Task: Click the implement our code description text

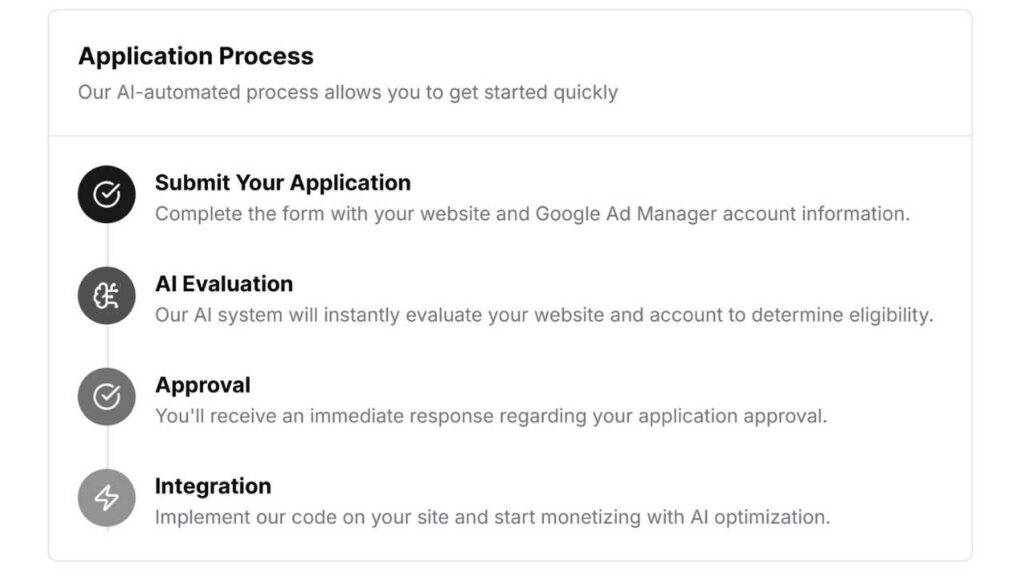Action: pyautogui.click(x=492, y=517)
